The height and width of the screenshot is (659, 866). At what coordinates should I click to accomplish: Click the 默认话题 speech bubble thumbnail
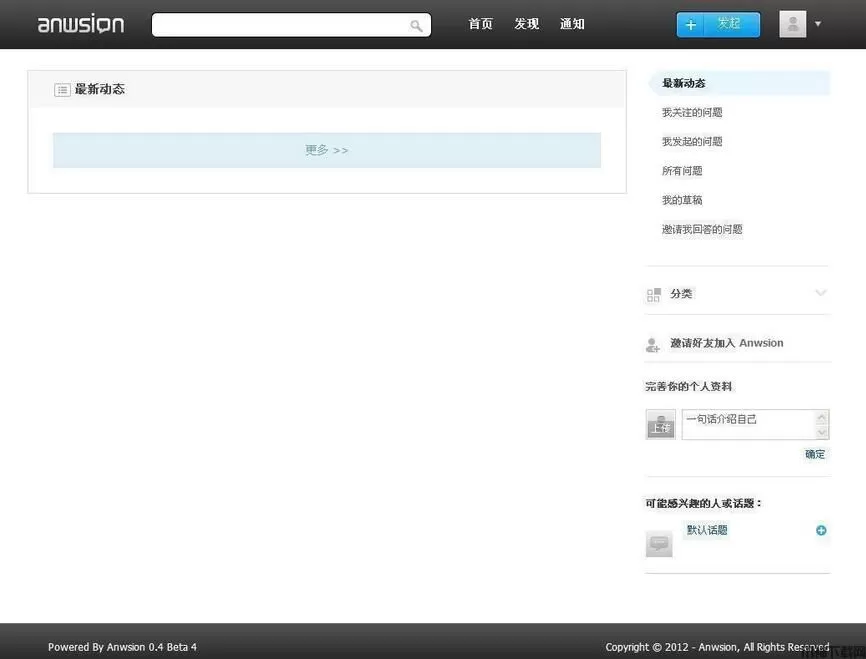click(x=659, y=544)
